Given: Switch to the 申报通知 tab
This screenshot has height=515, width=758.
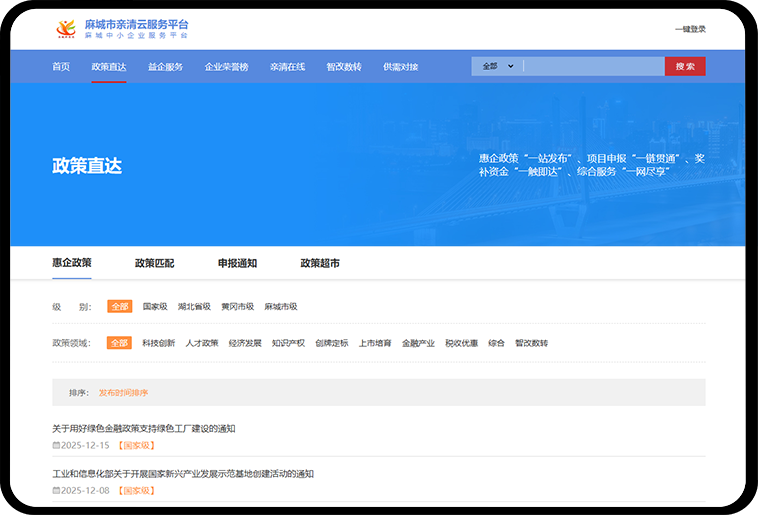Looking at the screenshot, I should (x=237, y=263).
